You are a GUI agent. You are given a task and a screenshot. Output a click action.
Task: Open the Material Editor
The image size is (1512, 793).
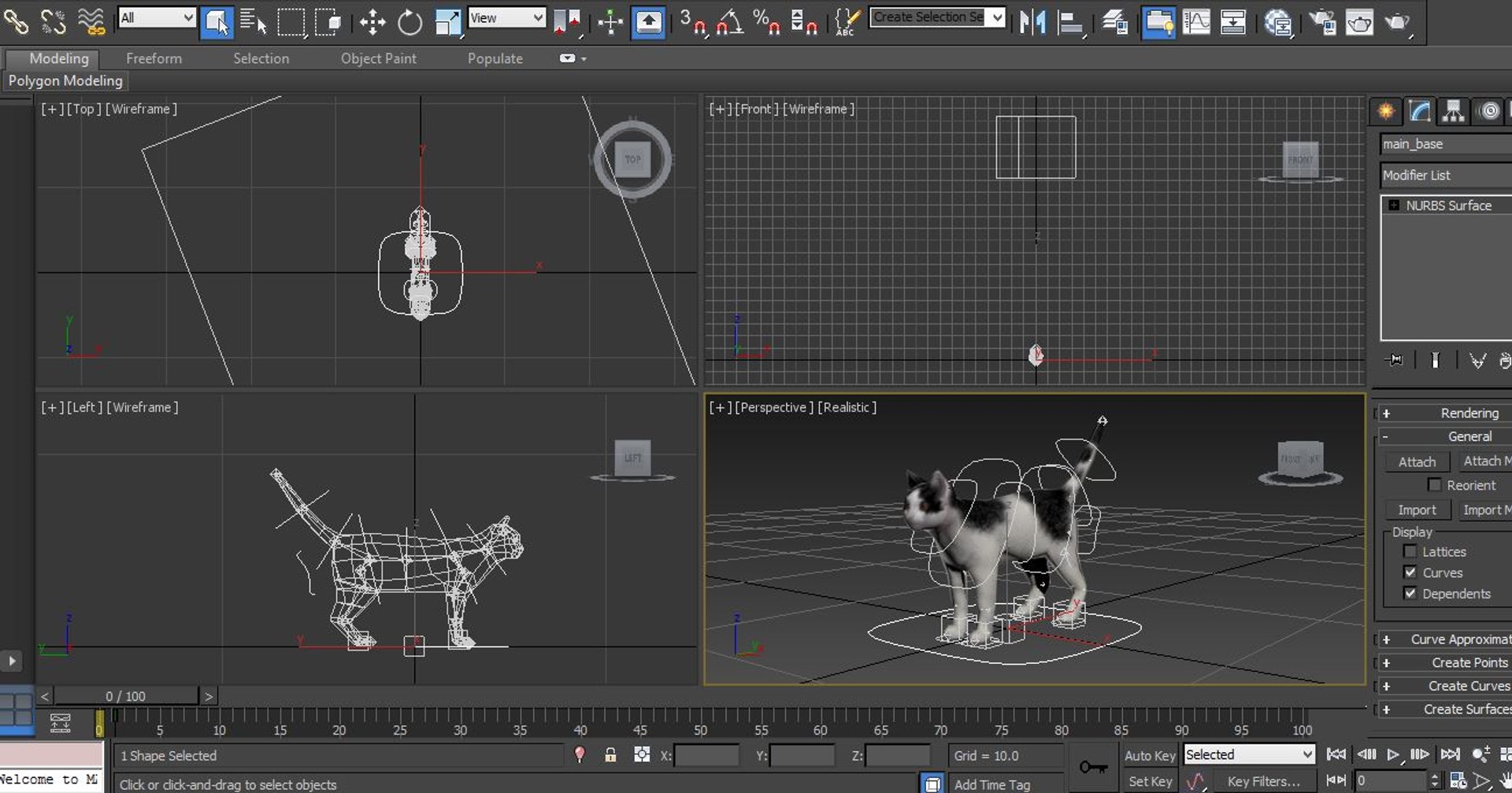pyautogui.click(x=1277, y=21)
